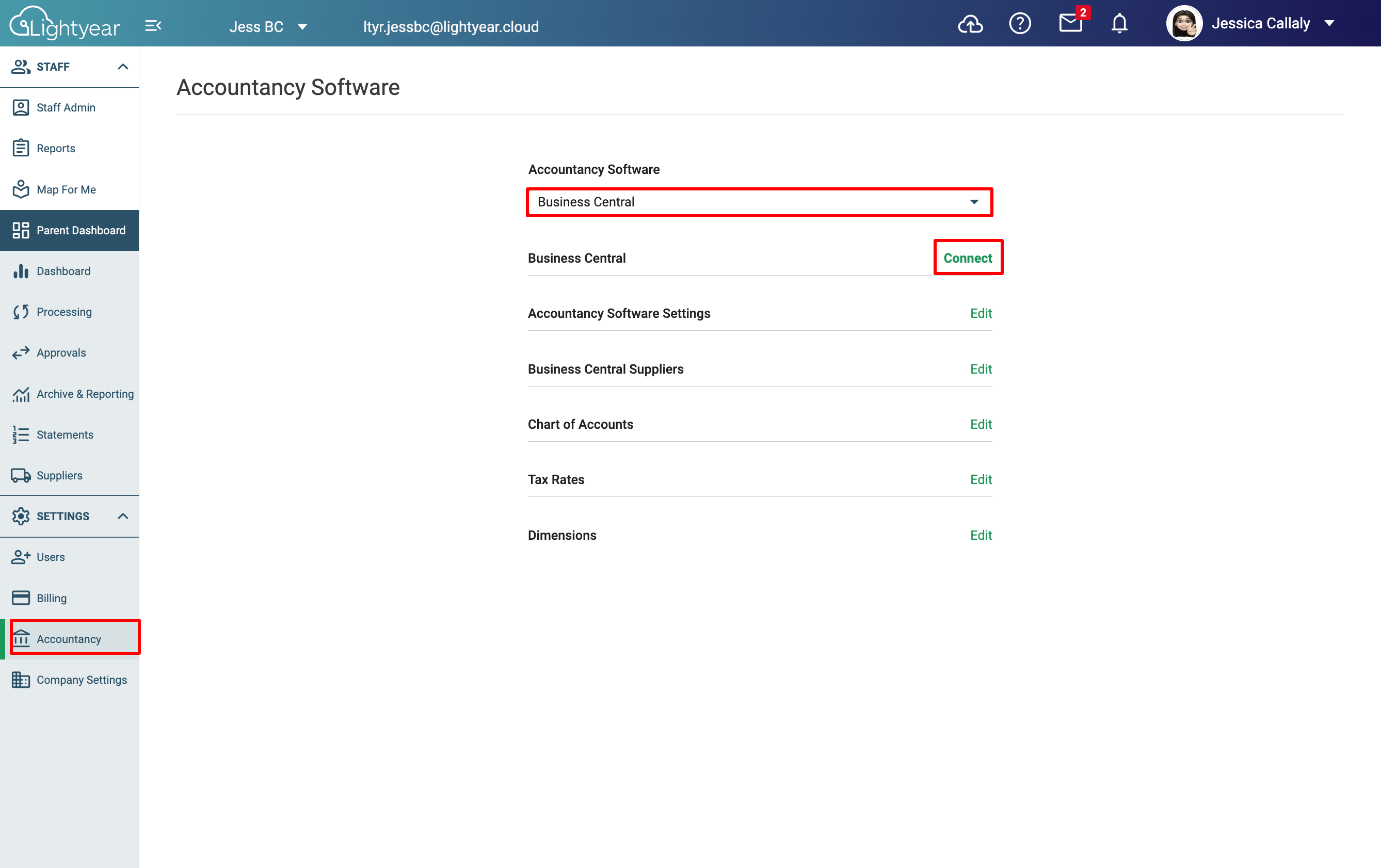Go to Staff Admin
Screen dimensions: 1381x868
(x=69, y=107)
